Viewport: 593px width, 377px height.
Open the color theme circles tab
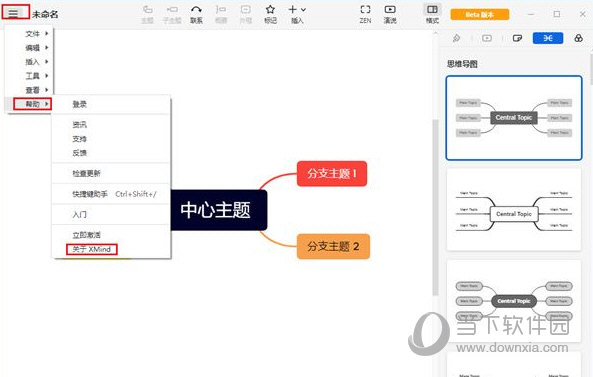[x=579, y=38]
